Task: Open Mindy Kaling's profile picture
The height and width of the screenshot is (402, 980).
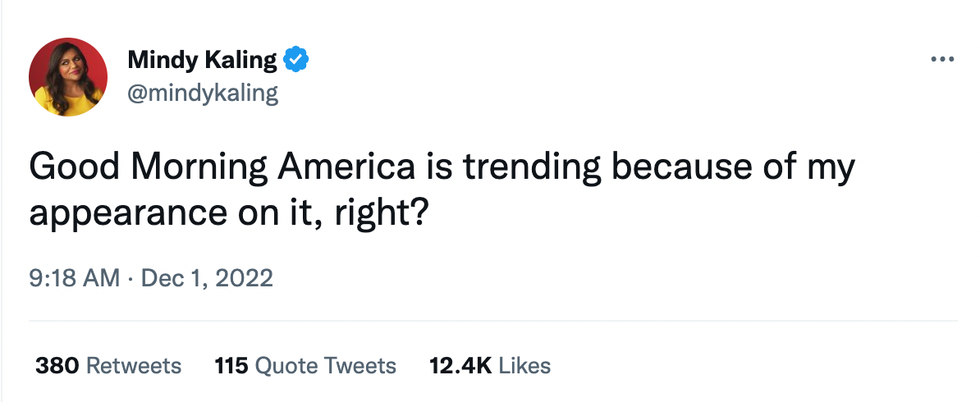Action: pos(69,77)
